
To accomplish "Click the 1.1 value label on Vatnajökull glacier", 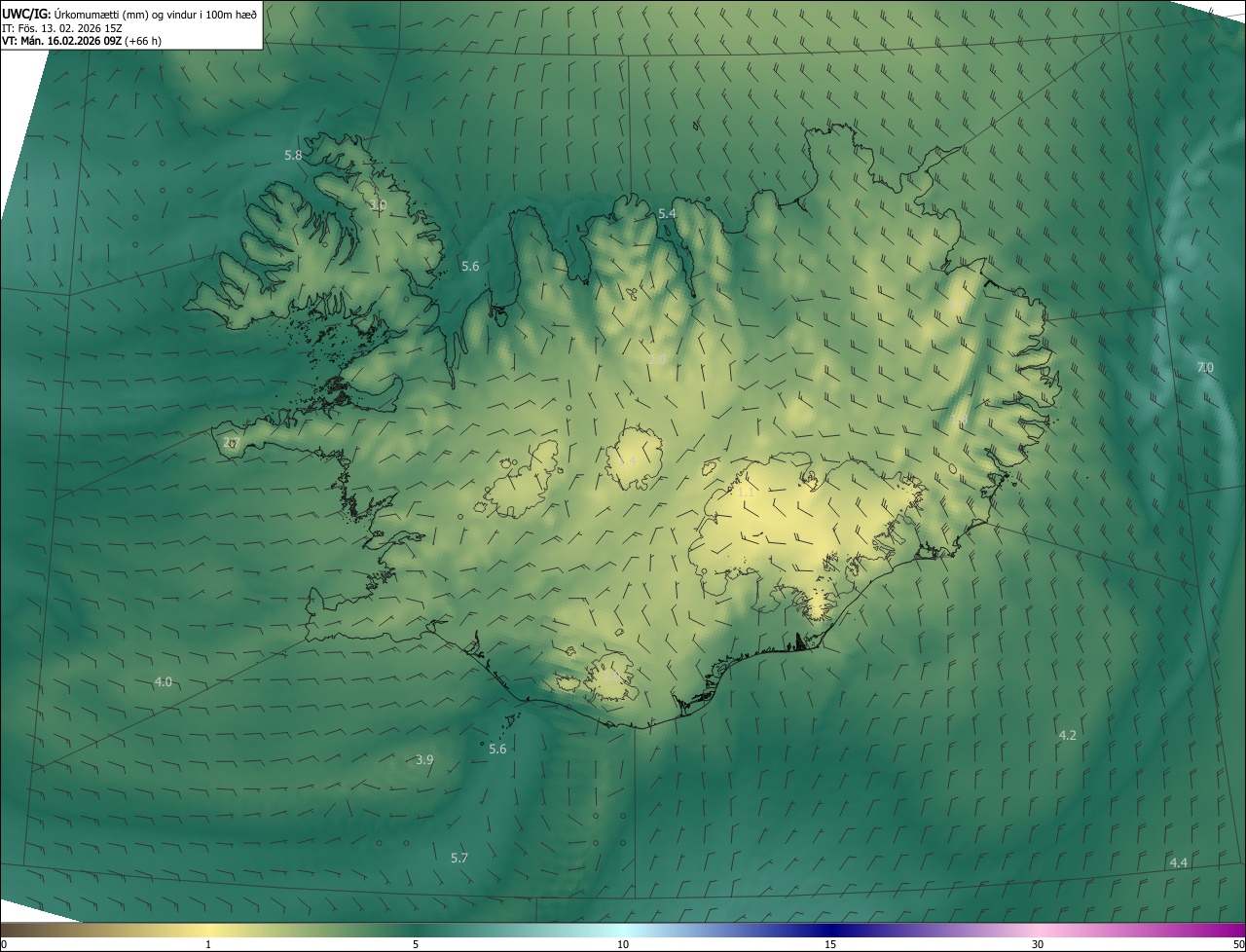I will [746, 493].
